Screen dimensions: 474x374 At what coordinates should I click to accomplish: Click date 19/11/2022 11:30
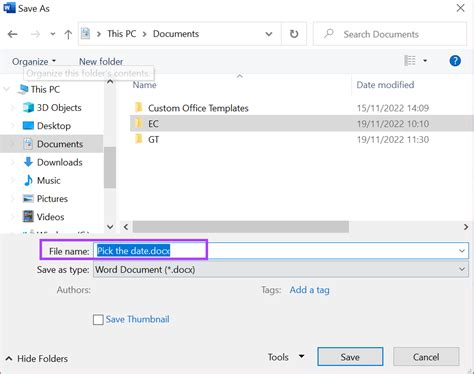[x=393, y=139]
